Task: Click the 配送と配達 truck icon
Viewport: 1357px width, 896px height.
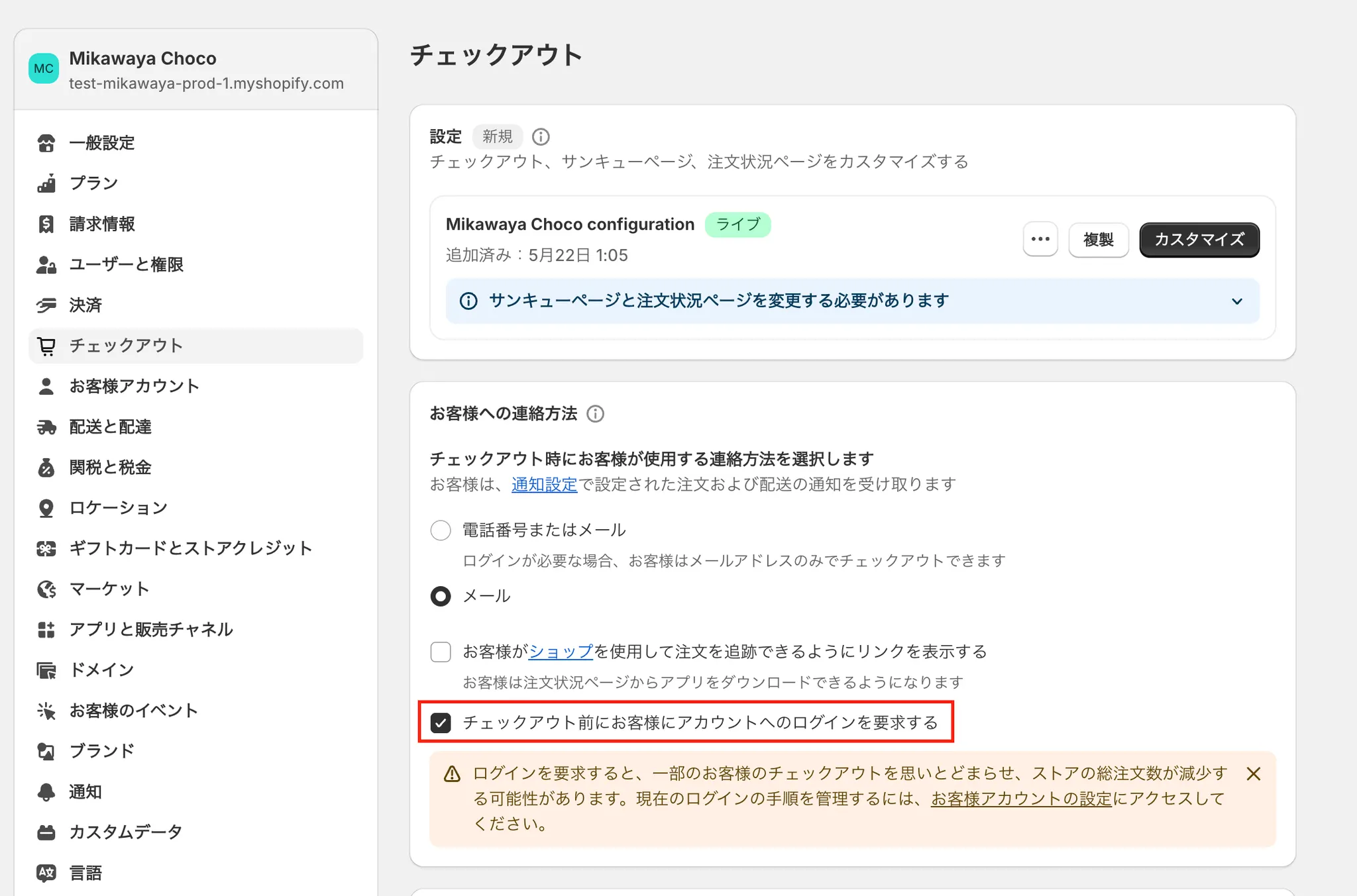Action: pyautogui.click(x=46, y=427)
